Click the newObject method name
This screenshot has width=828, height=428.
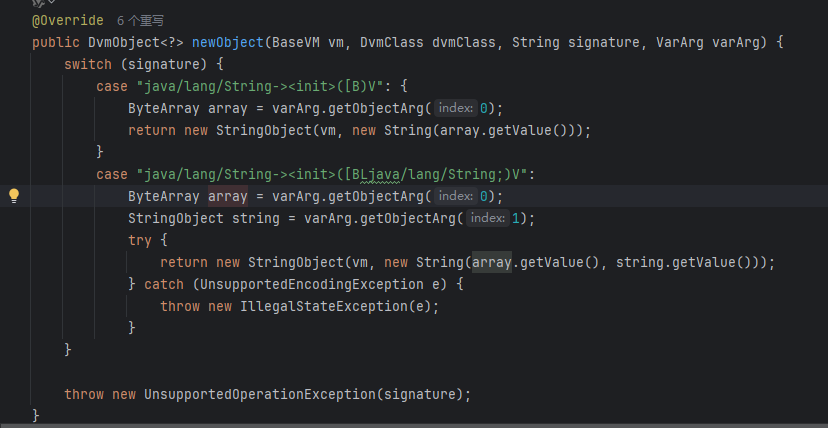point(228,42)
